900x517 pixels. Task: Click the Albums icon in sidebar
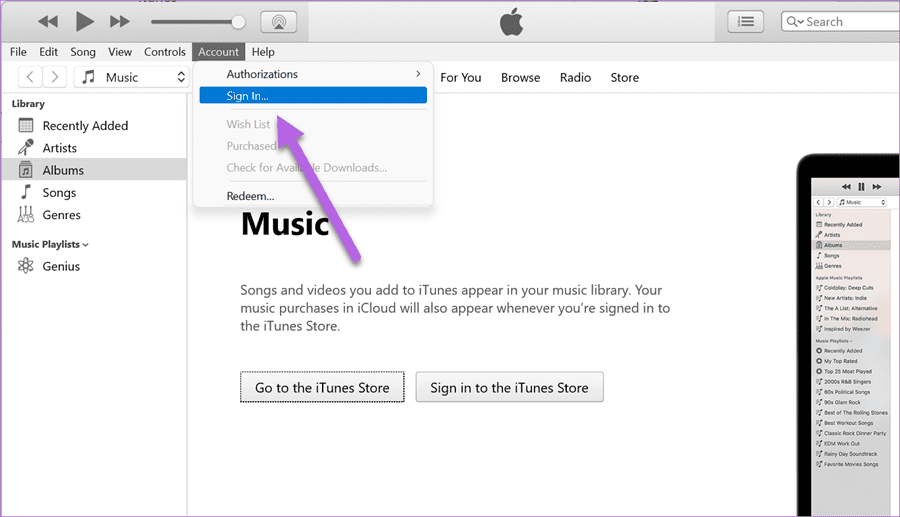[26, 170]
